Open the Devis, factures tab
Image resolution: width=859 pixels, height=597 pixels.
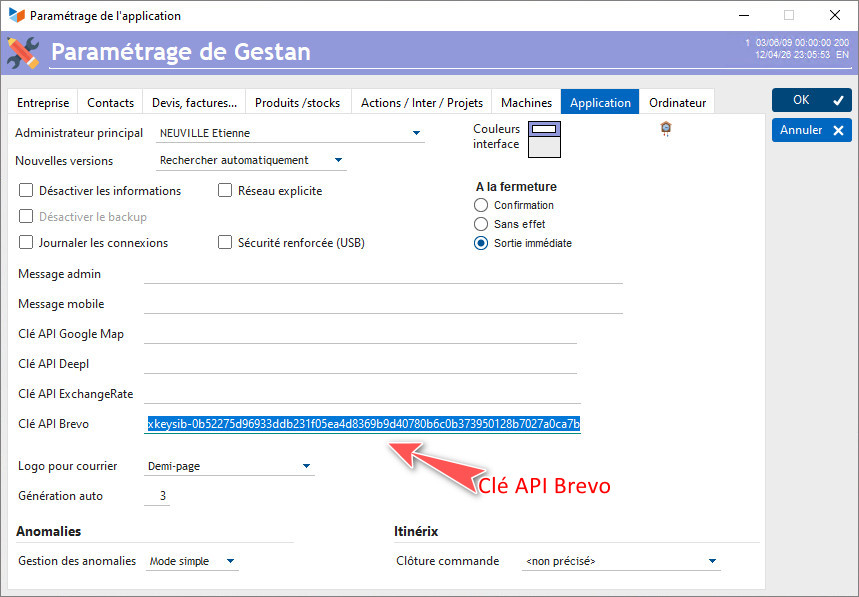click(x=194, y=103)
